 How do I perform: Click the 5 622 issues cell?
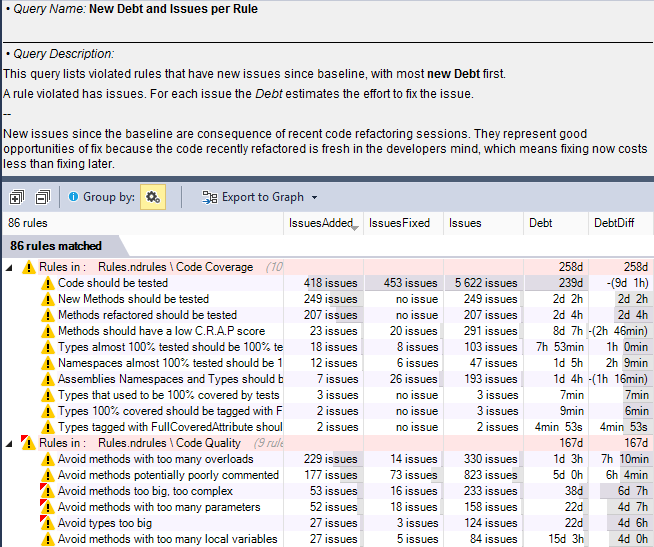483,283
